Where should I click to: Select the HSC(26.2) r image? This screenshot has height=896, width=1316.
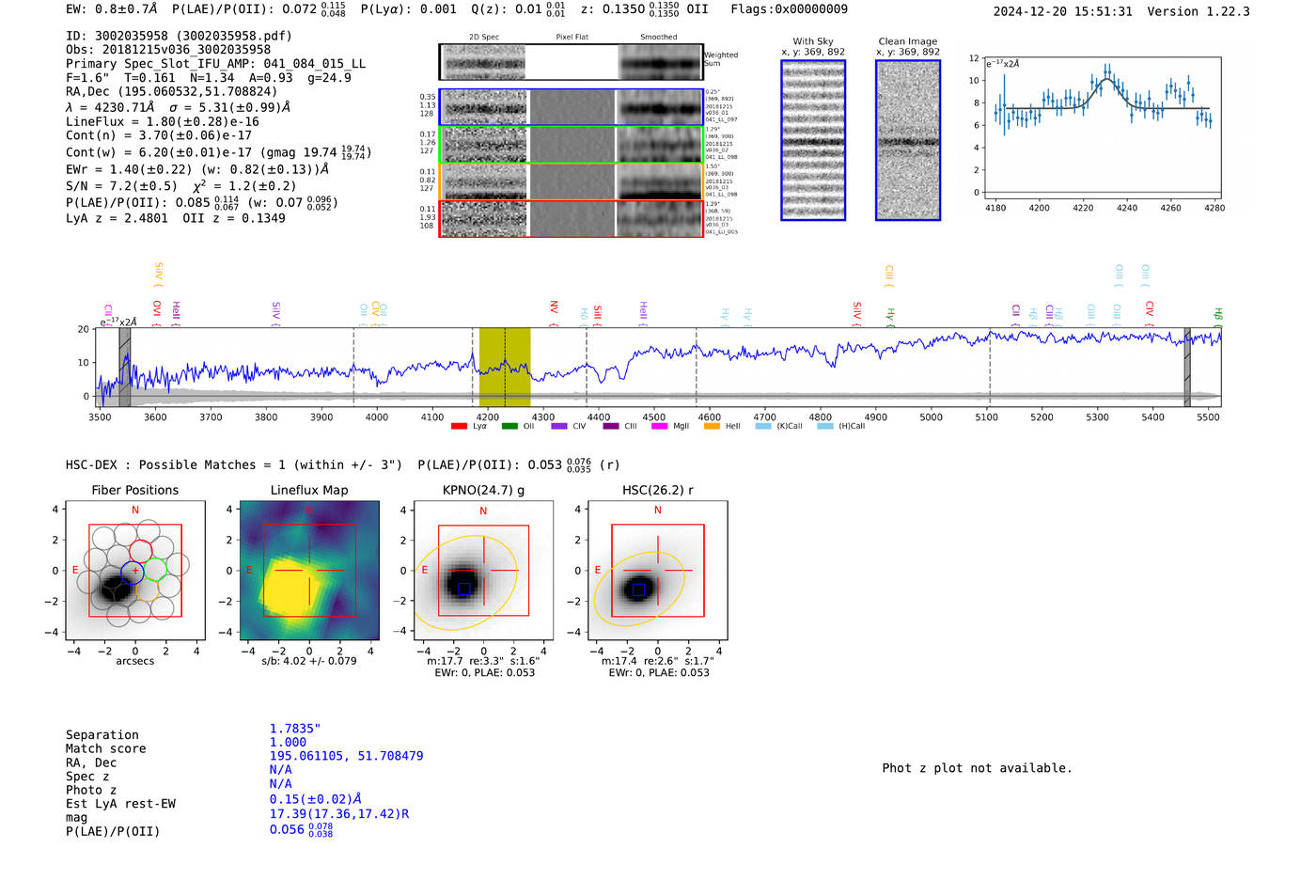657,571
